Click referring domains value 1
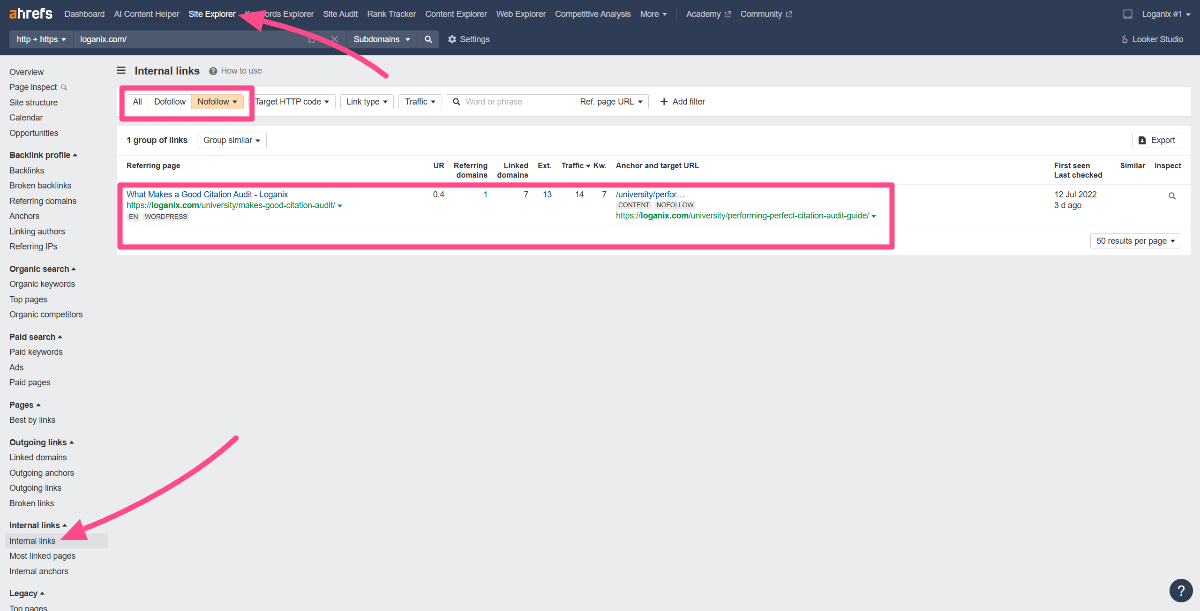 (x=485, y=194)
